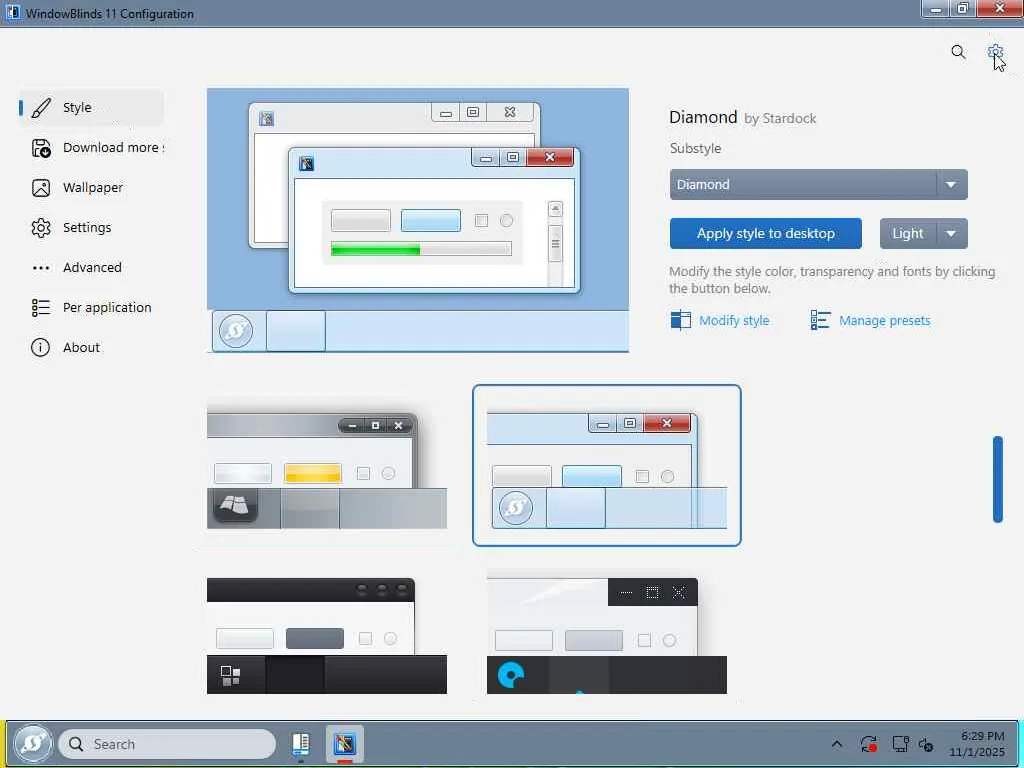Click Apply style to desktop button
The width and height of the screenshot is (1024, 768).
765,234
